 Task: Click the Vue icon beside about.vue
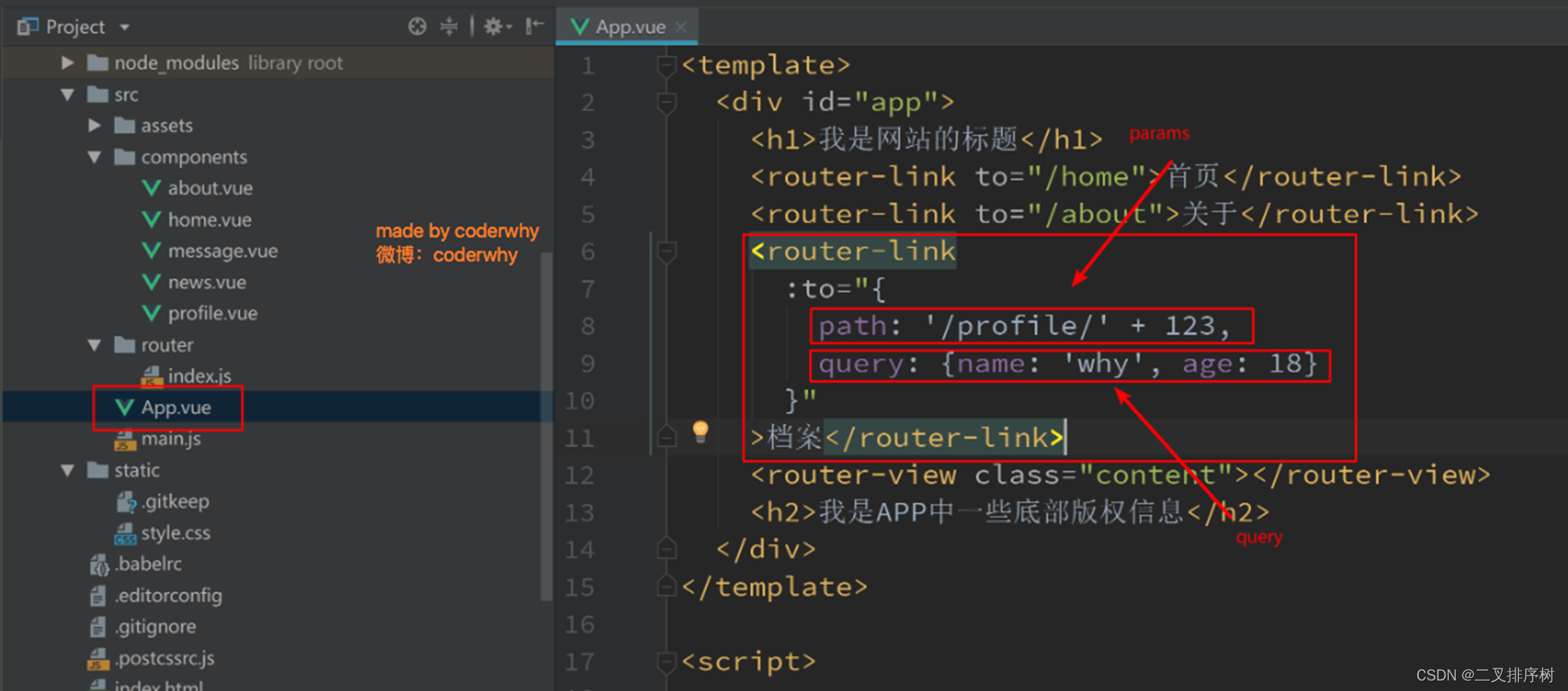(151, 188)
